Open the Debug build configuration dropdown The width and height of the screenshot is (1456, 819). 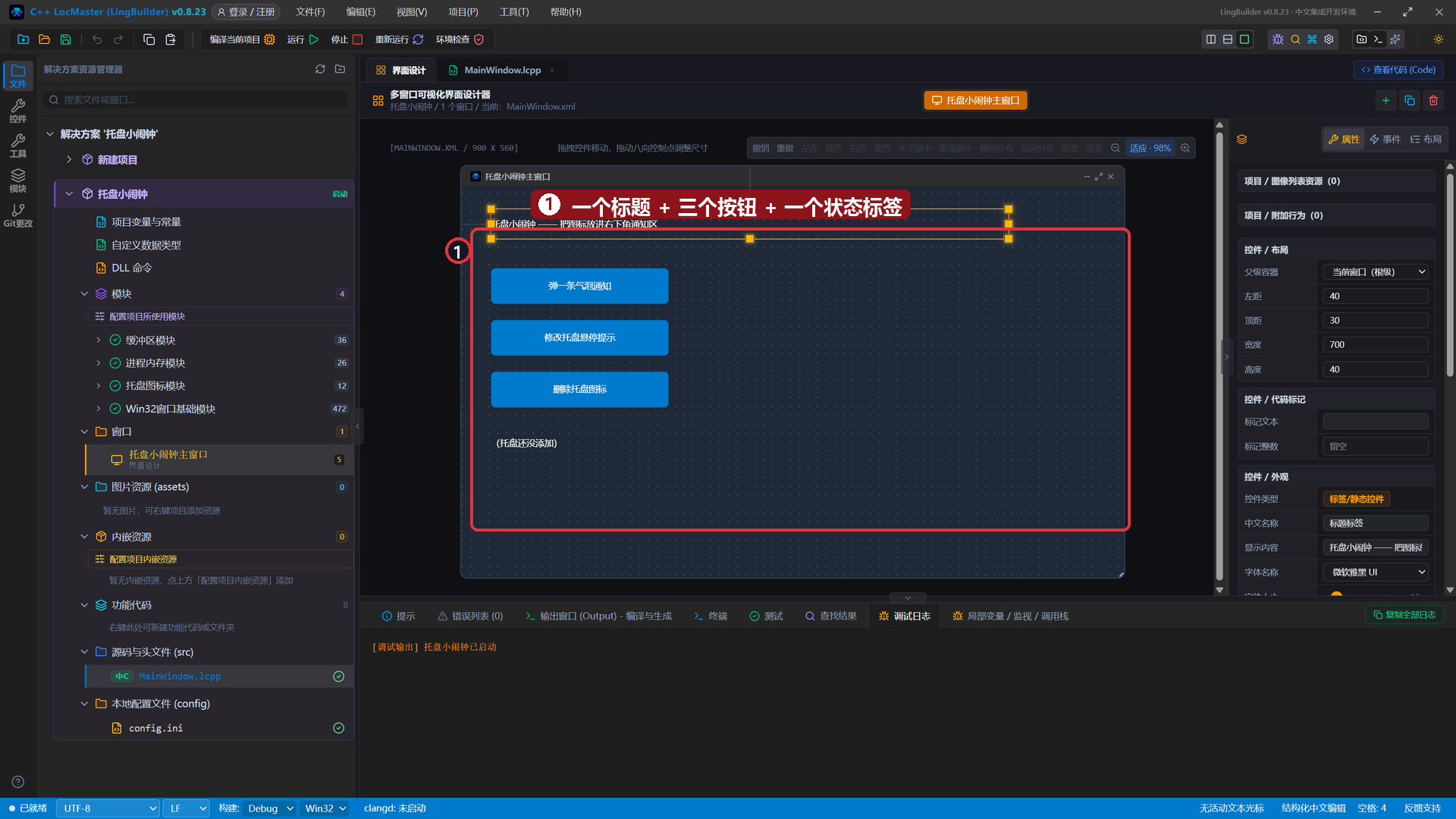(x=269, y=808)
